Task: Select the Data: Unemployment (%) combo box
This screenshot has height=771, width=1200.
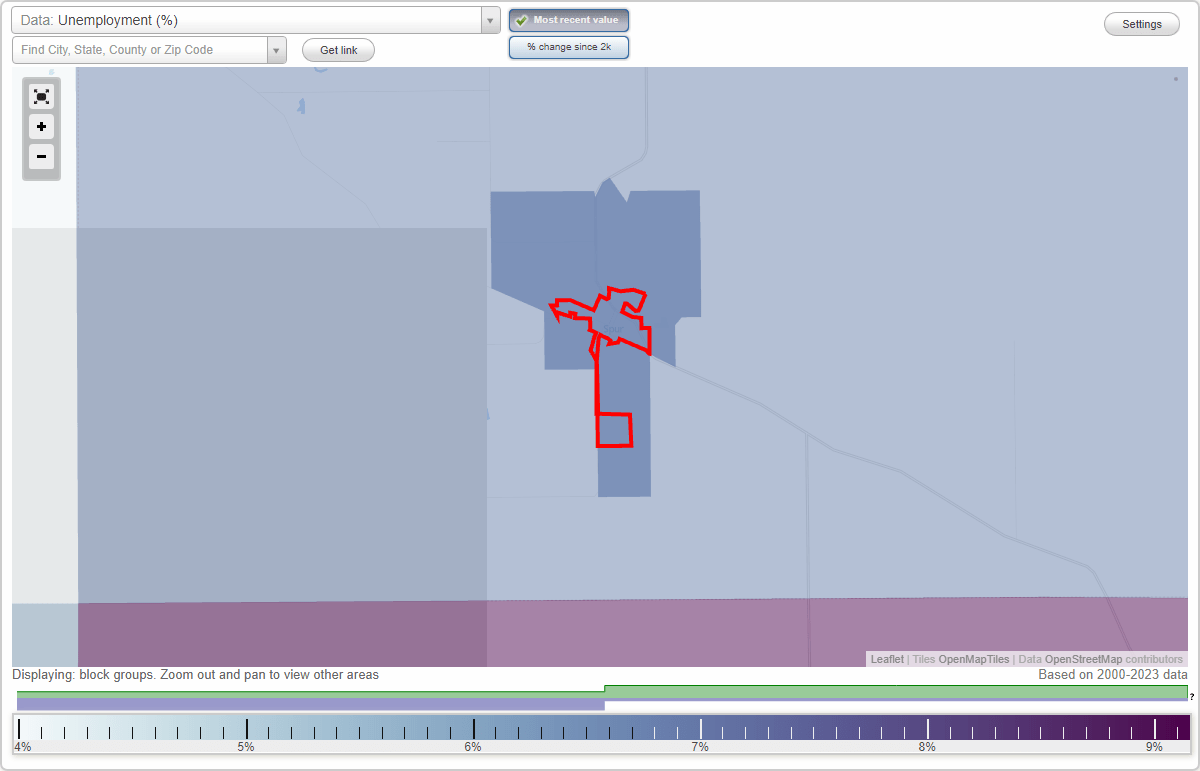Action: (x=256, y=20)
